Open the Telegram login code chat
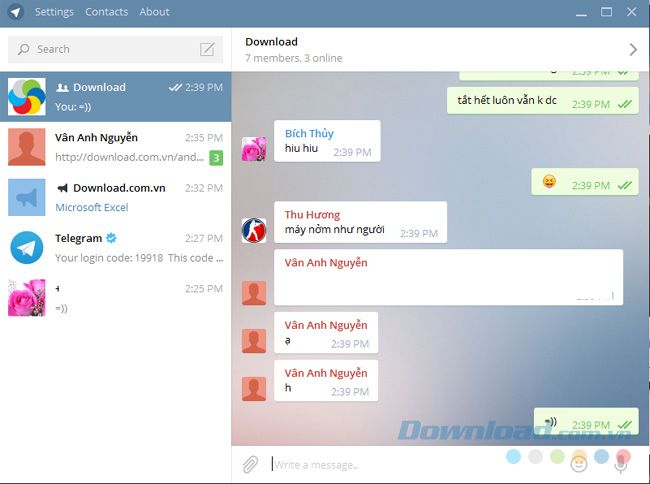Viewport: 650px width, 484px height. pos(115,247)
